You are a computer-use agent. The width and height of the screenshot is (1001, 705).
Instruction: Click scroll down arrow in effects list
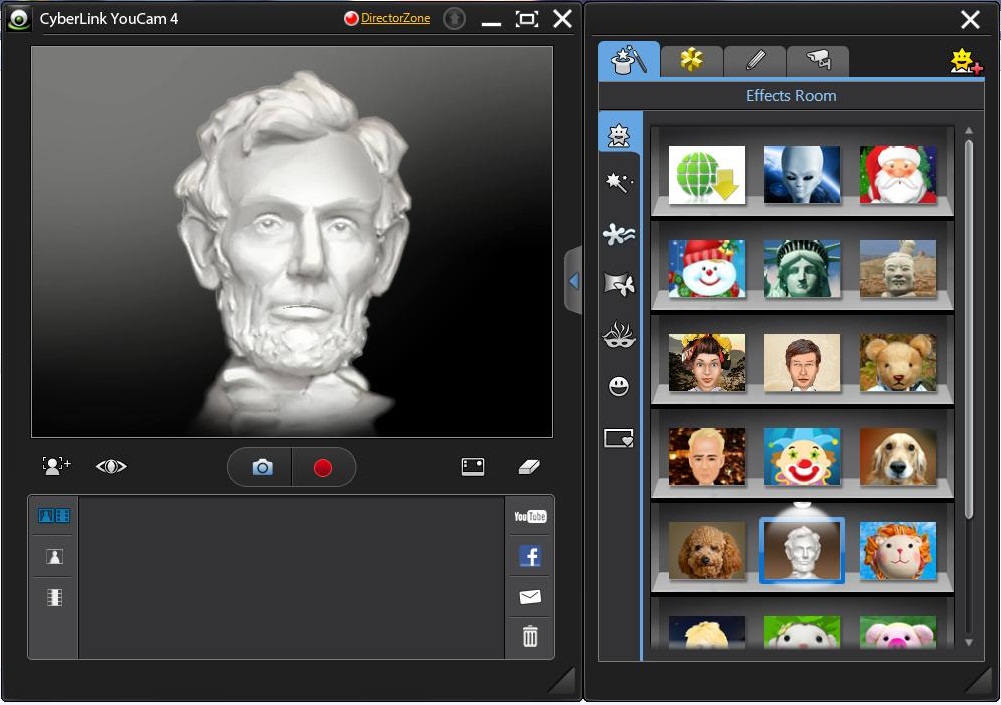coord(969,642)
